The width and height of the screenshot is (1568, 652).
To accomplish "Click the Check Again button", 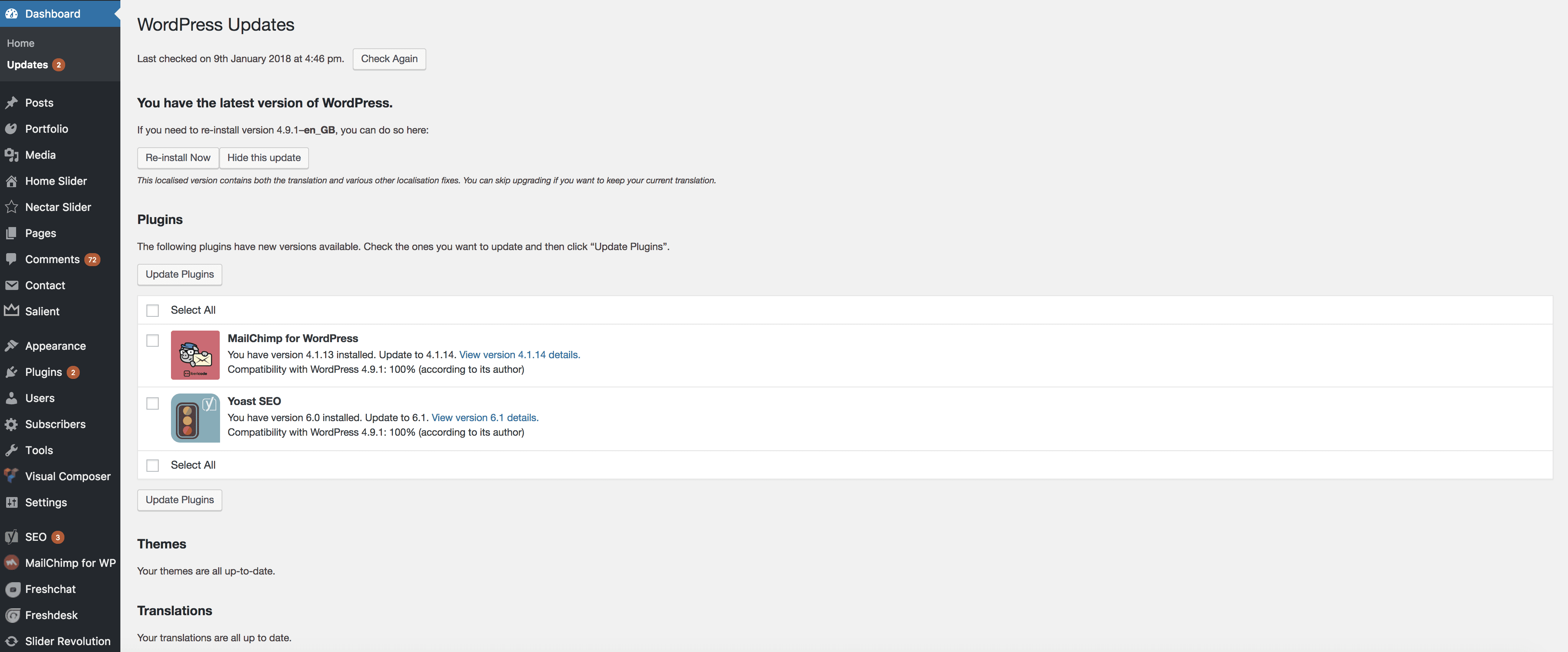I will pyautogui.click(x=389, y=59).
